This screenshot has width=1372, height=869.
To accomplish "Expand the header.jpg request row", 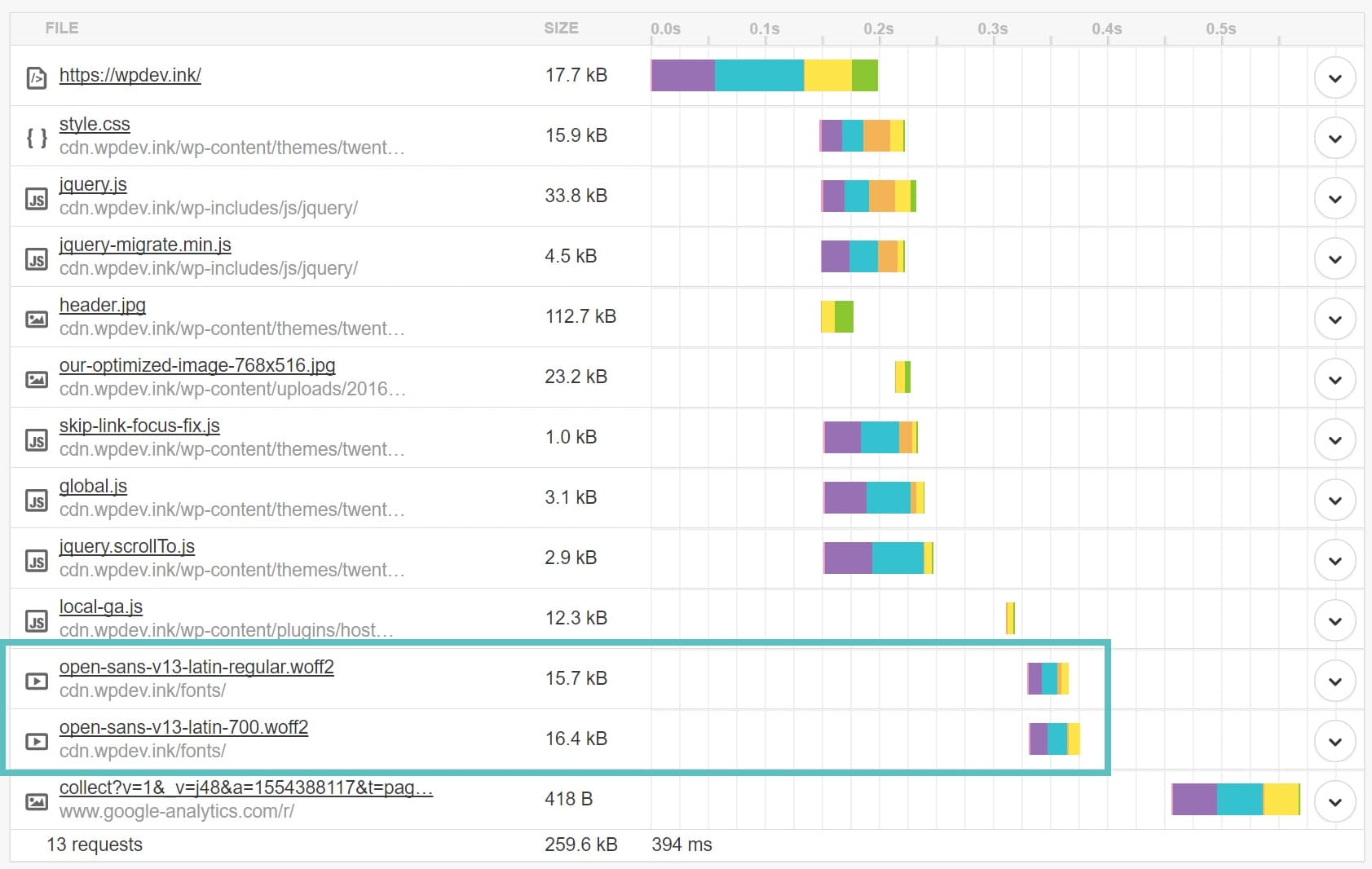I will [1335, 318].
